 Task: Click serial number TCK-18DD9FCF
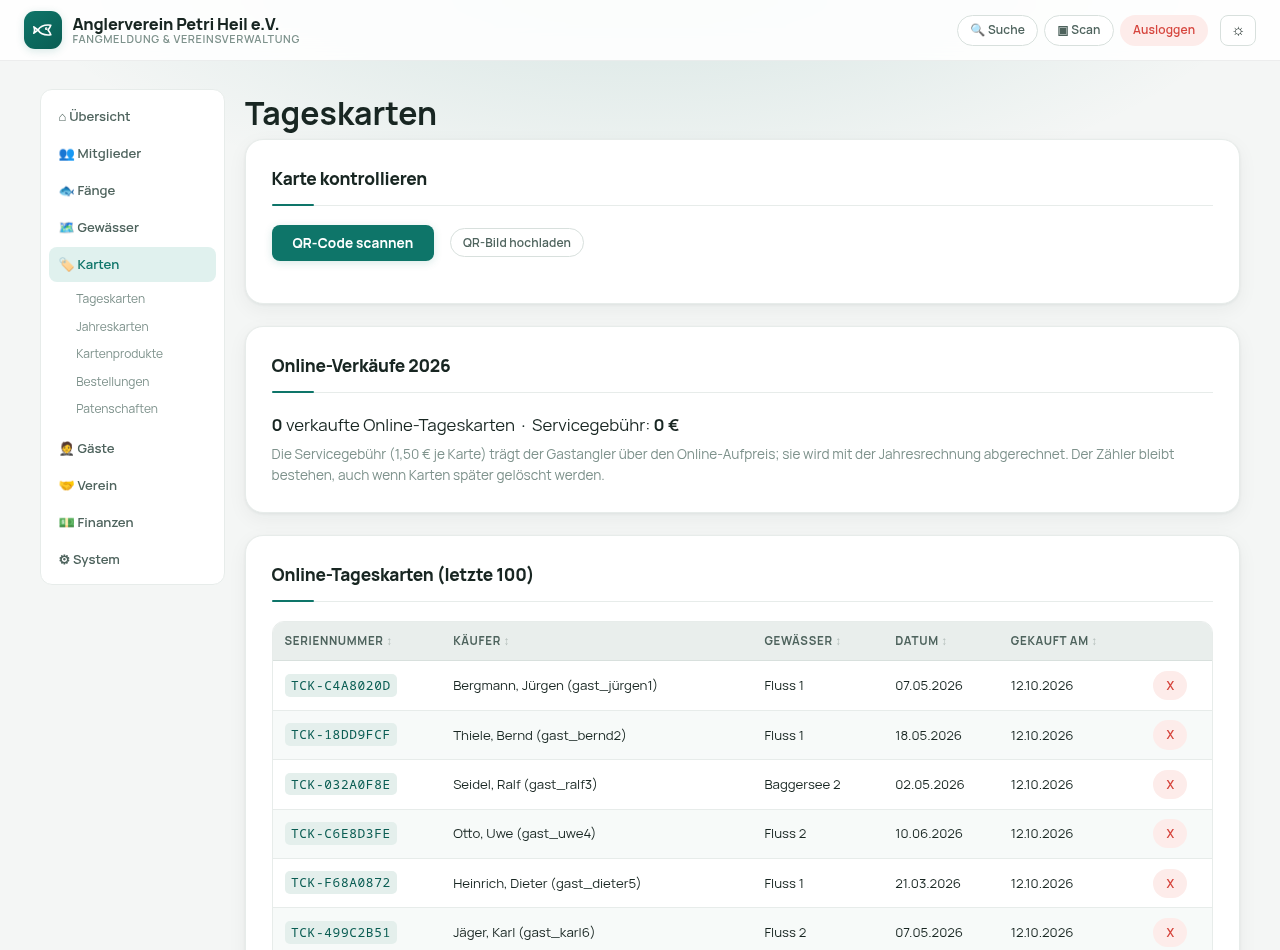point(341,735)
